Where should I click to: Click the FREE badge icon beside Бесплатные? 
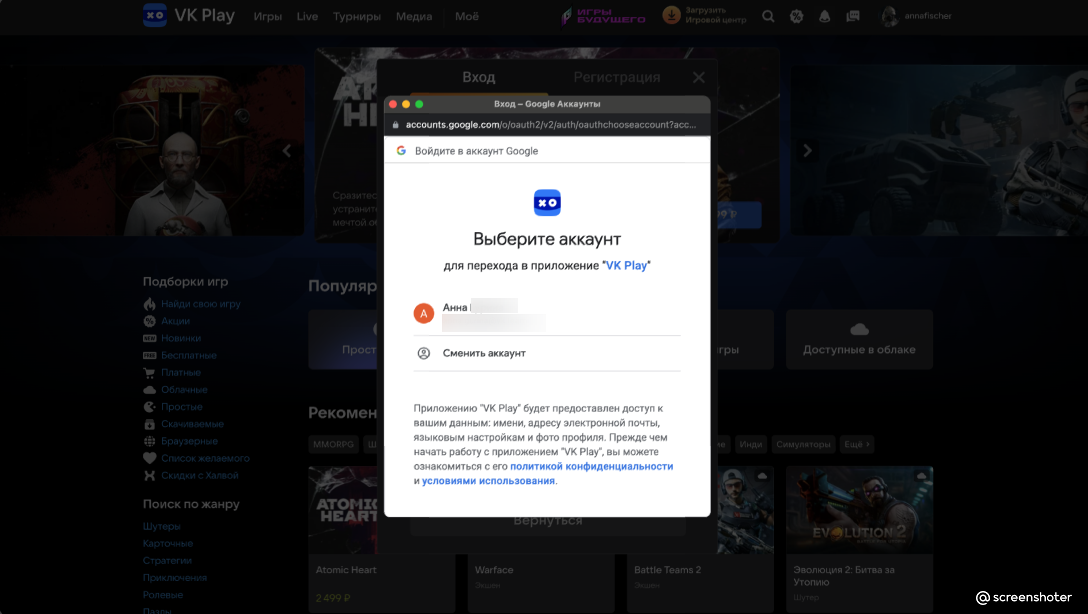click(149, 355)
